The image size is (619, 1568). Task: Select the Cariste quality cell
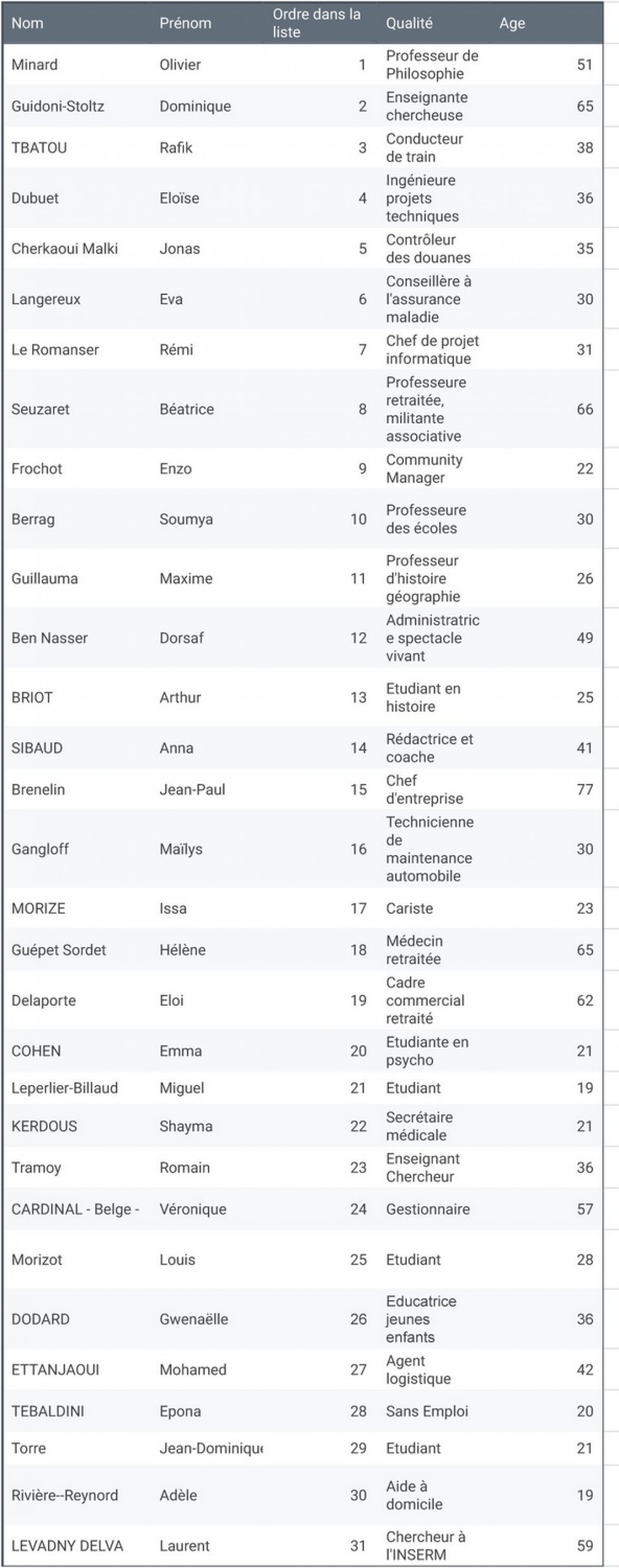pos(409,908)
